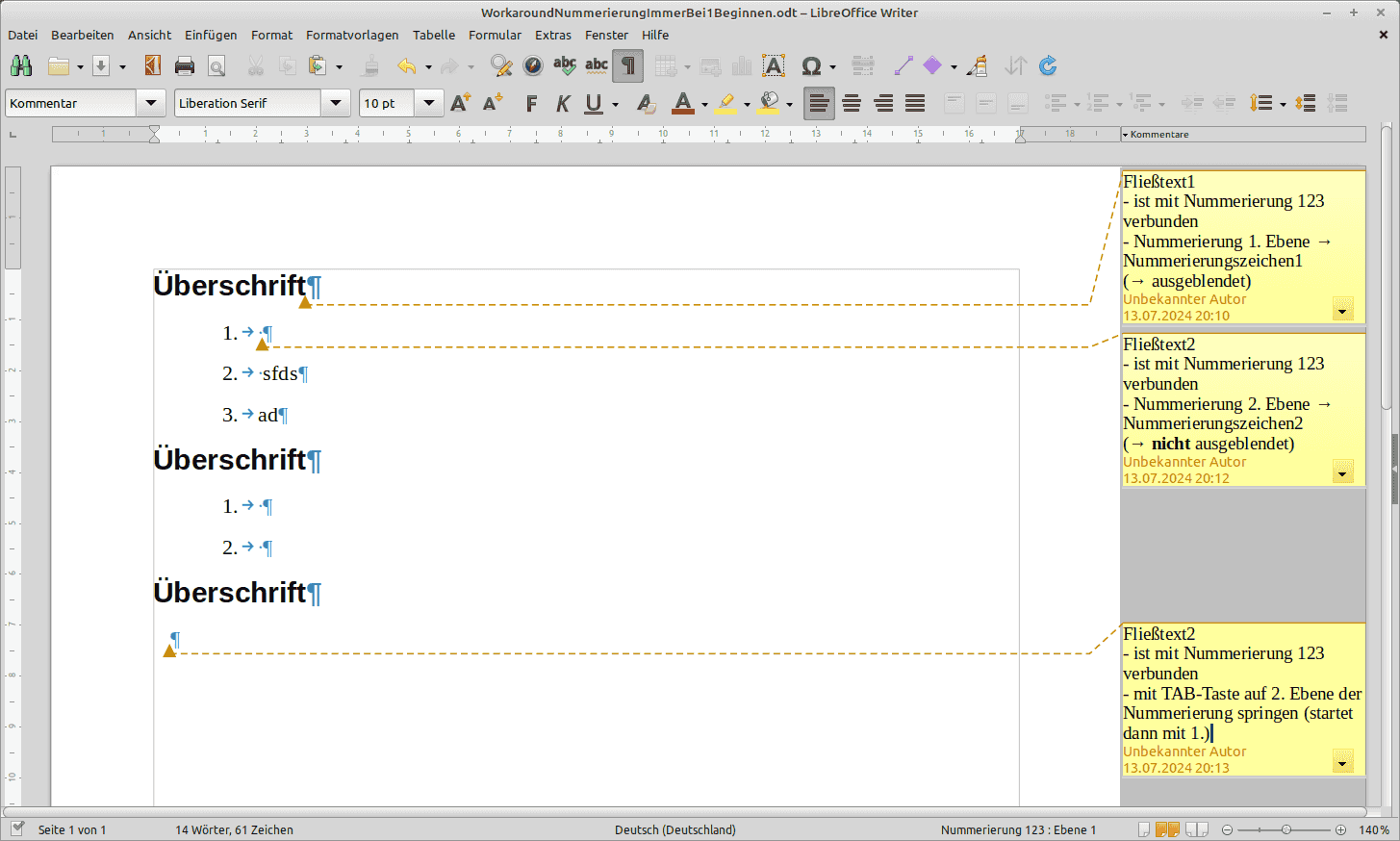1400x841 pixels.
Task: Insert basic shapes diamond icon
Action: 932,65
